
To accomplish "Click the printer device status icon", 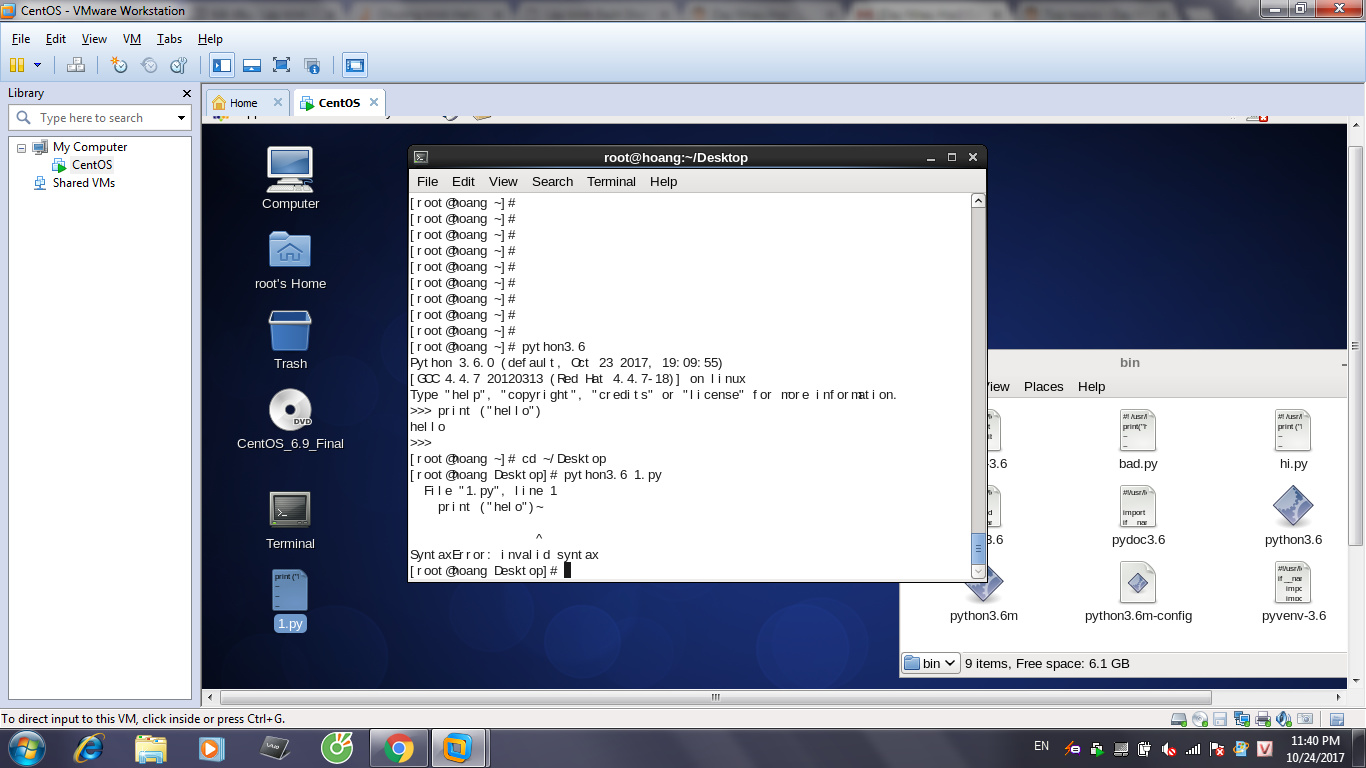I will click(1262, 719).
